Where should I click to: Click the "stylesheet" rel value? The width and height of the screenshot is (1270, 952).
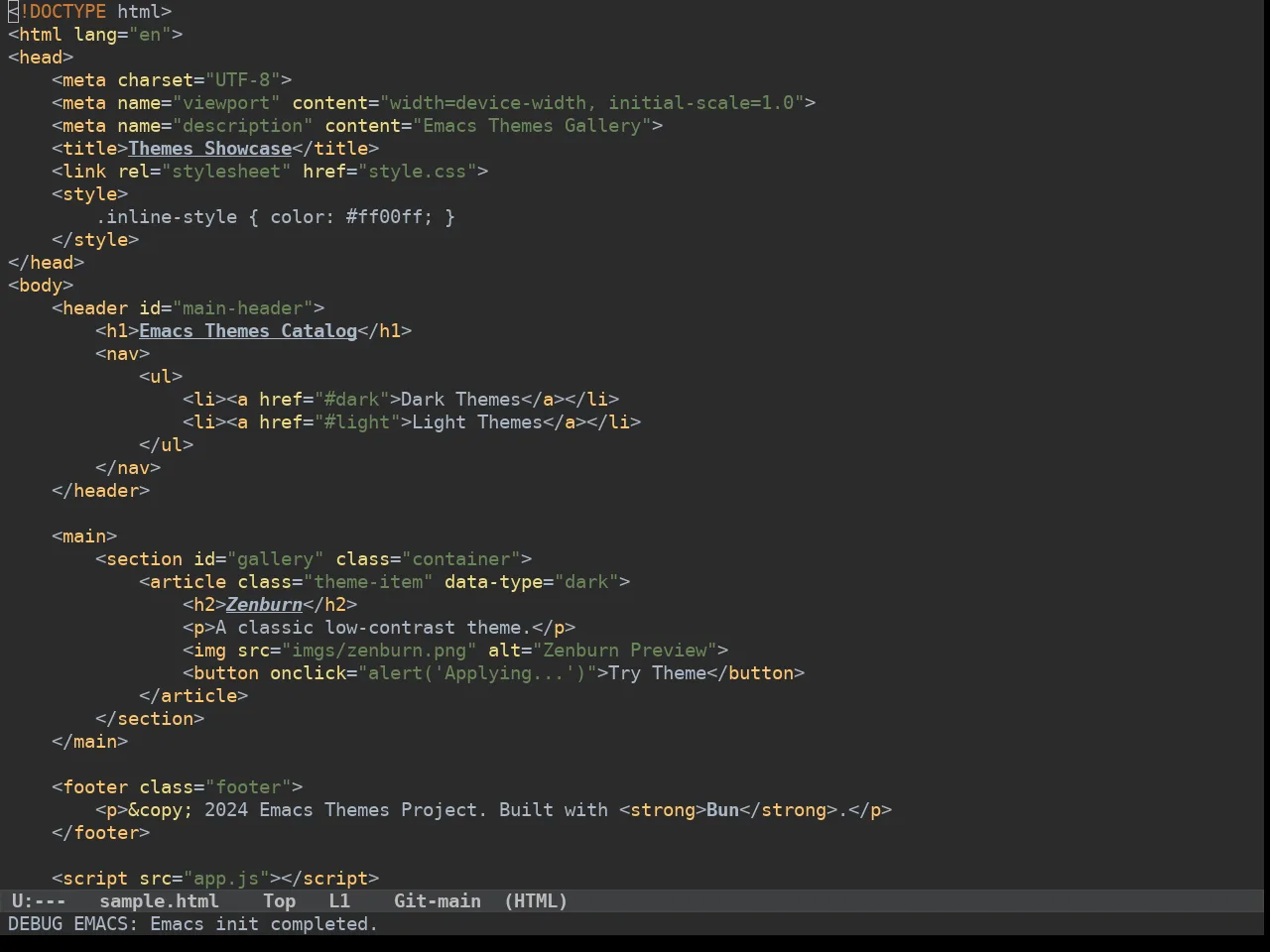tap(226, 172)
